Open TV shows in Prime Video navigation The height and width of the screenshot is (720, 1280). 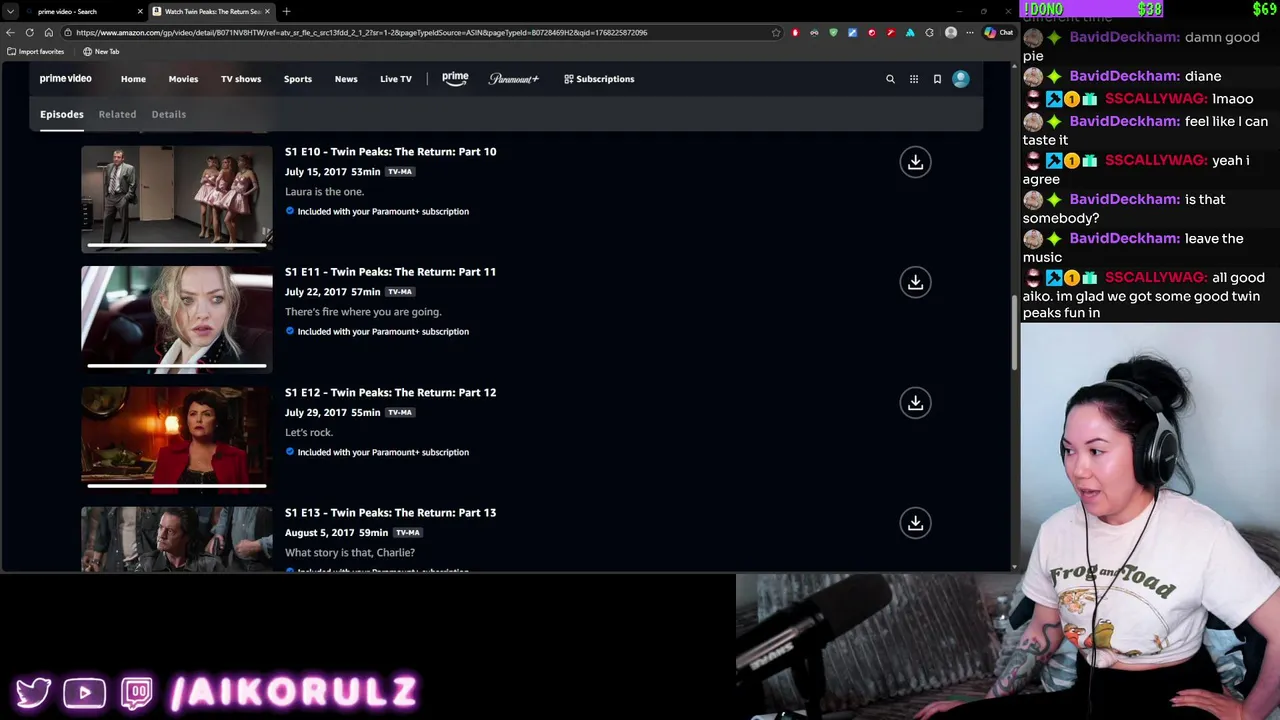pyautogui.click(x=241, y=79)
